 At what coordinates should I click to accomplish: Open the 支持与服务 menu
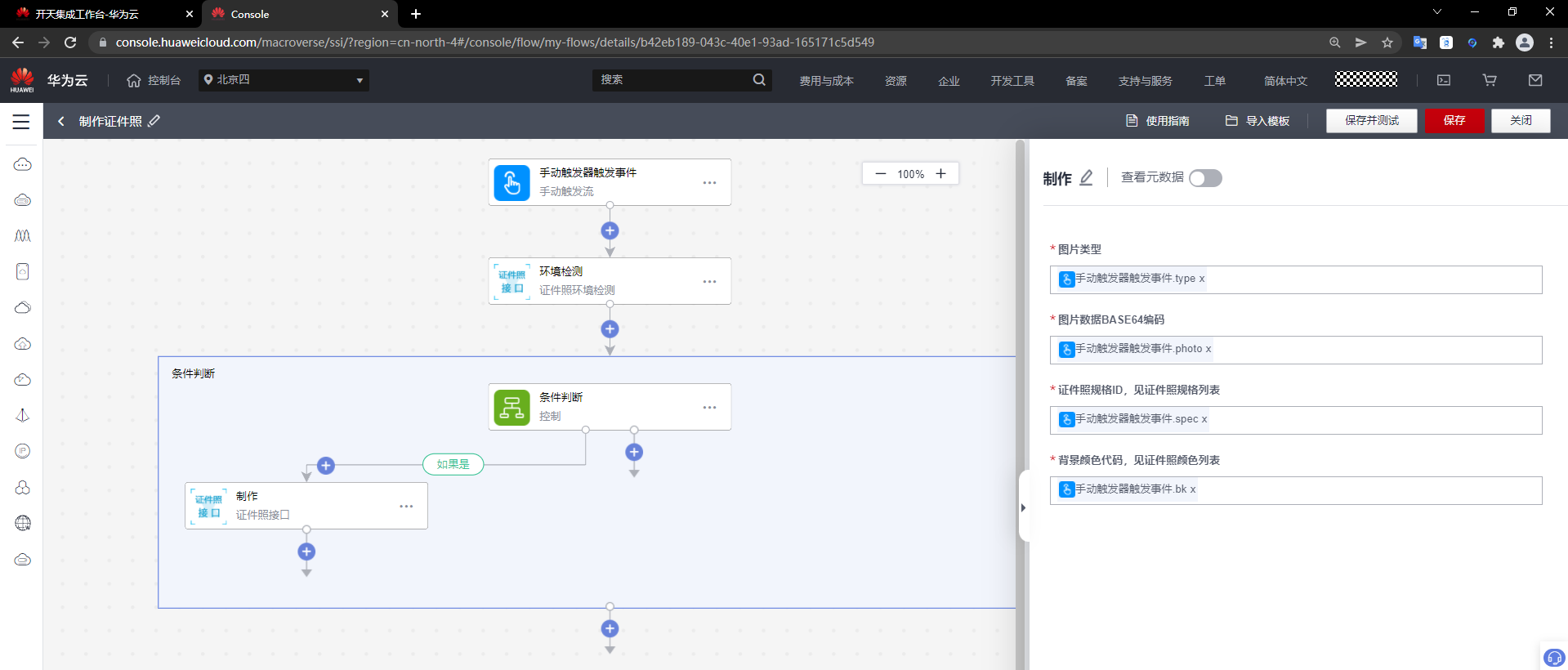(1145, 81)
